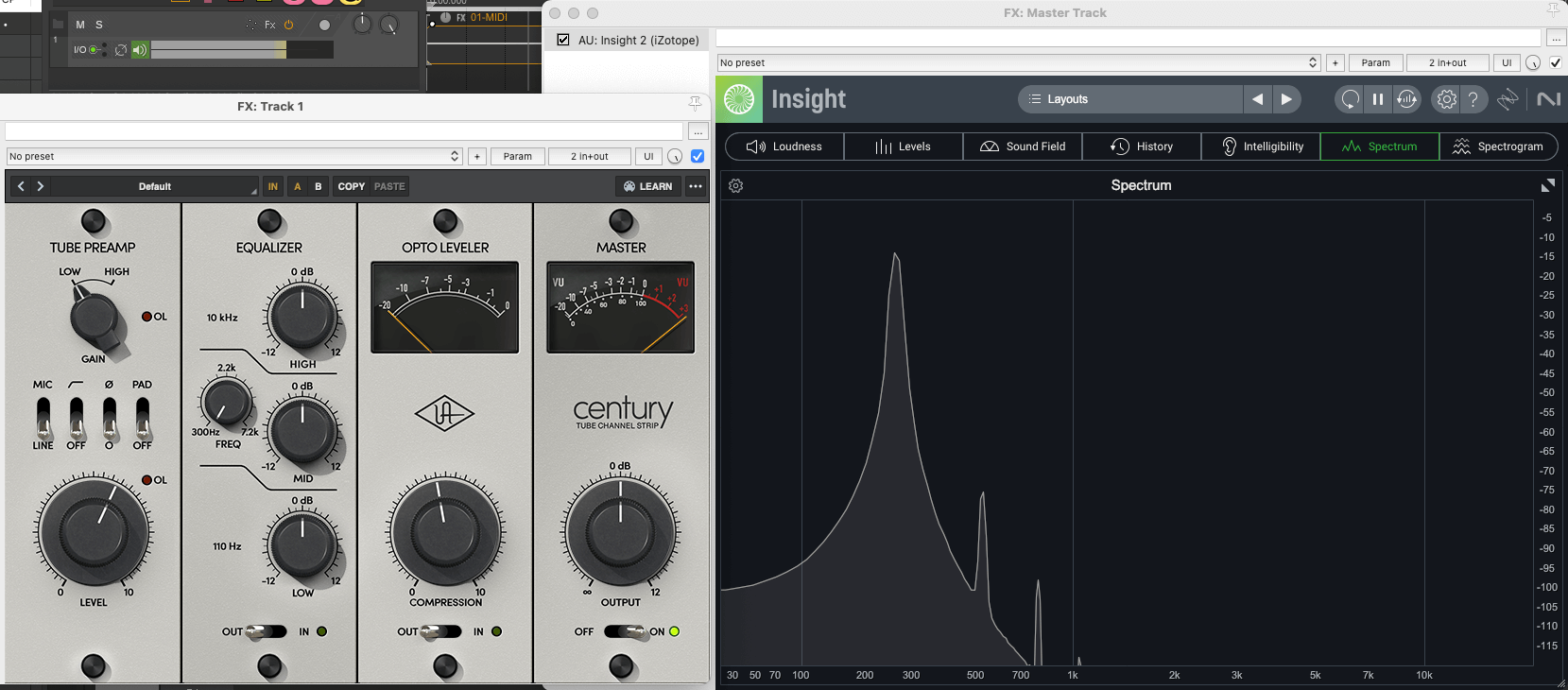Viewport: 1568px width, 690px height.
Task: Pause the Insight meter display
Action: pyautogui.click(x=1378, y=99)
